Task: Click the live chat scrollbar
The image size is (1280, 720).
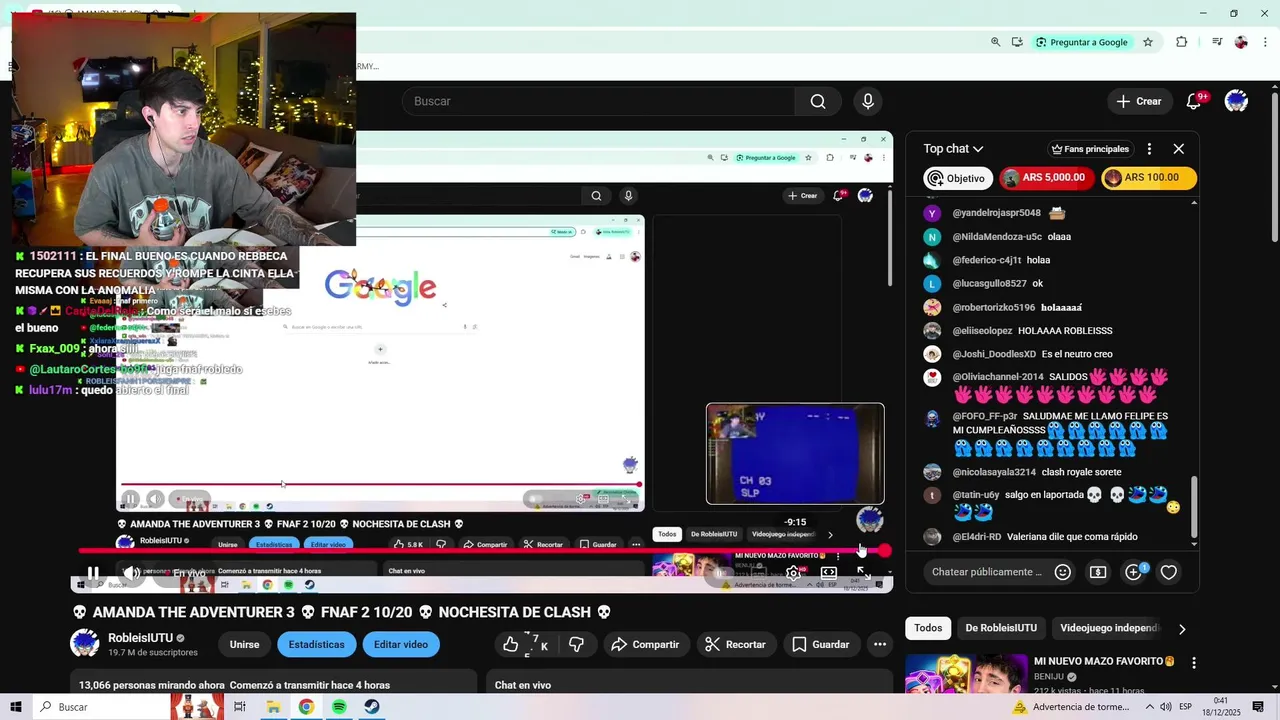Action: [x=1194, y=511]
